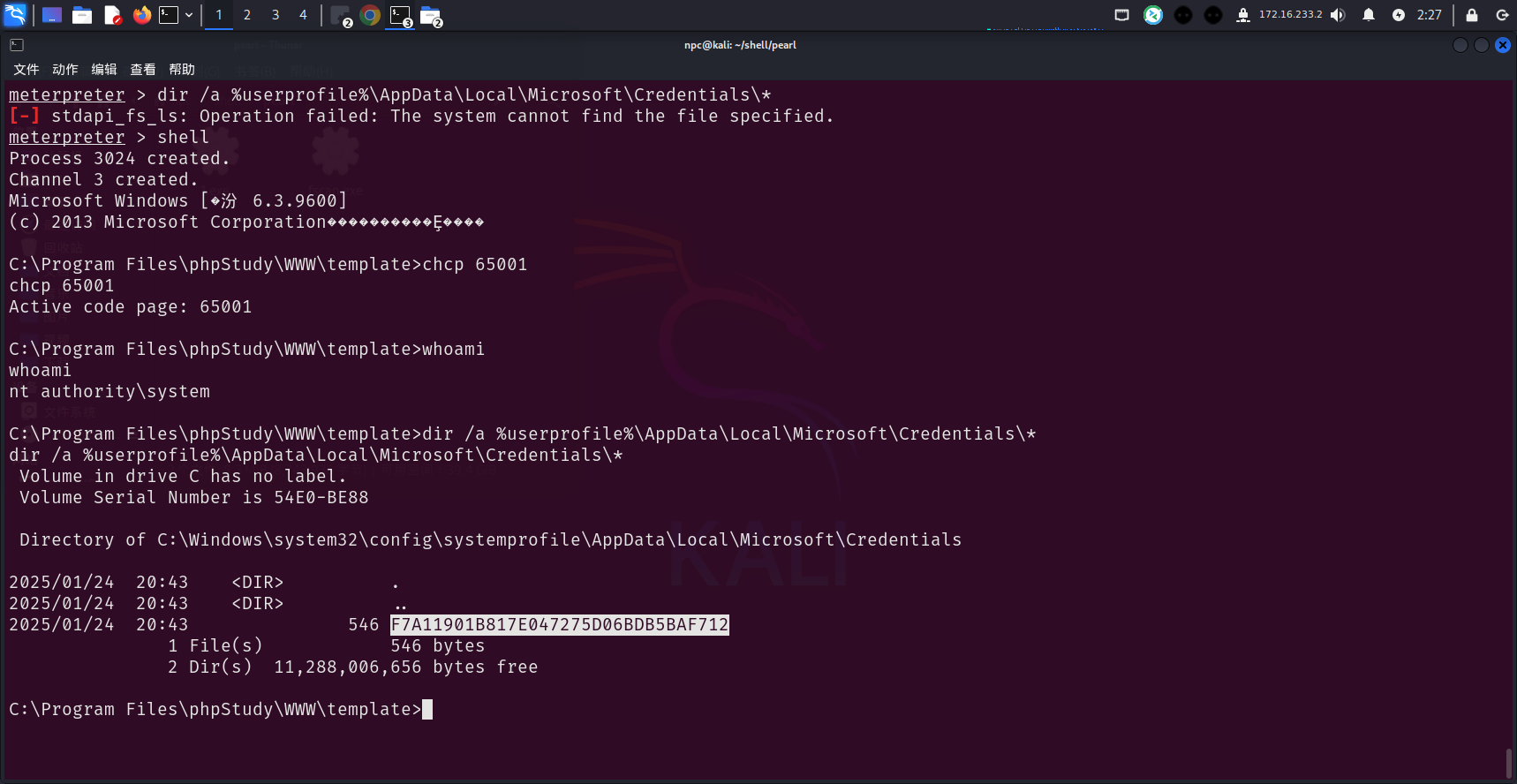The width and height of the screenshot is (1517, 784).
Task: Click the 'Channel 3 created.' line
Action: (x=103, y=180)
